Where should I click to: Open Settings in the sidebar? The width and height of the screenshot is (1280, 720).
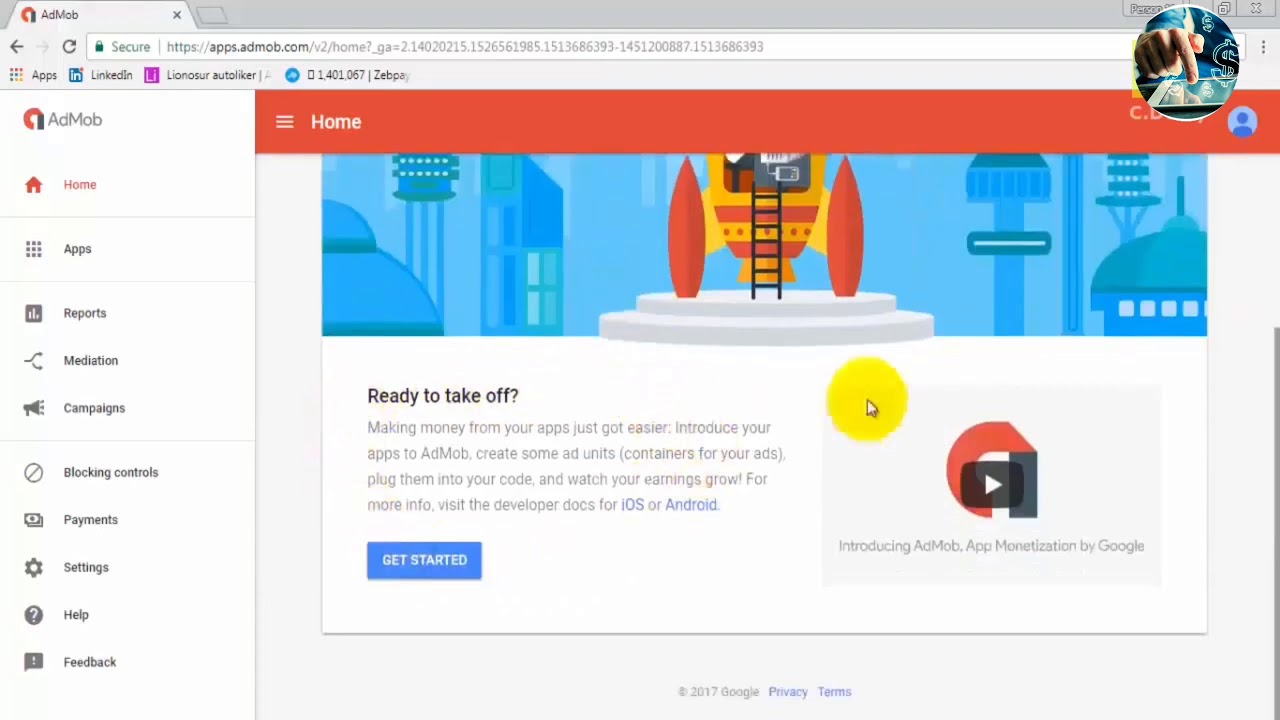(x=86, y=568)
